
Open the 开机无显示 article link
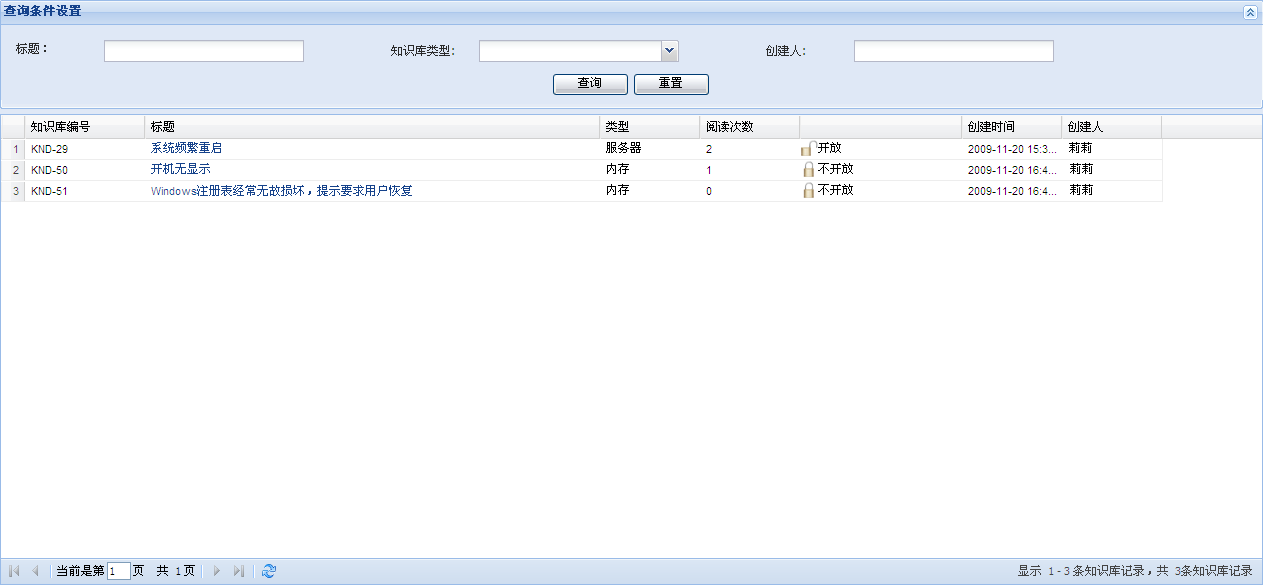click(180, 169)
